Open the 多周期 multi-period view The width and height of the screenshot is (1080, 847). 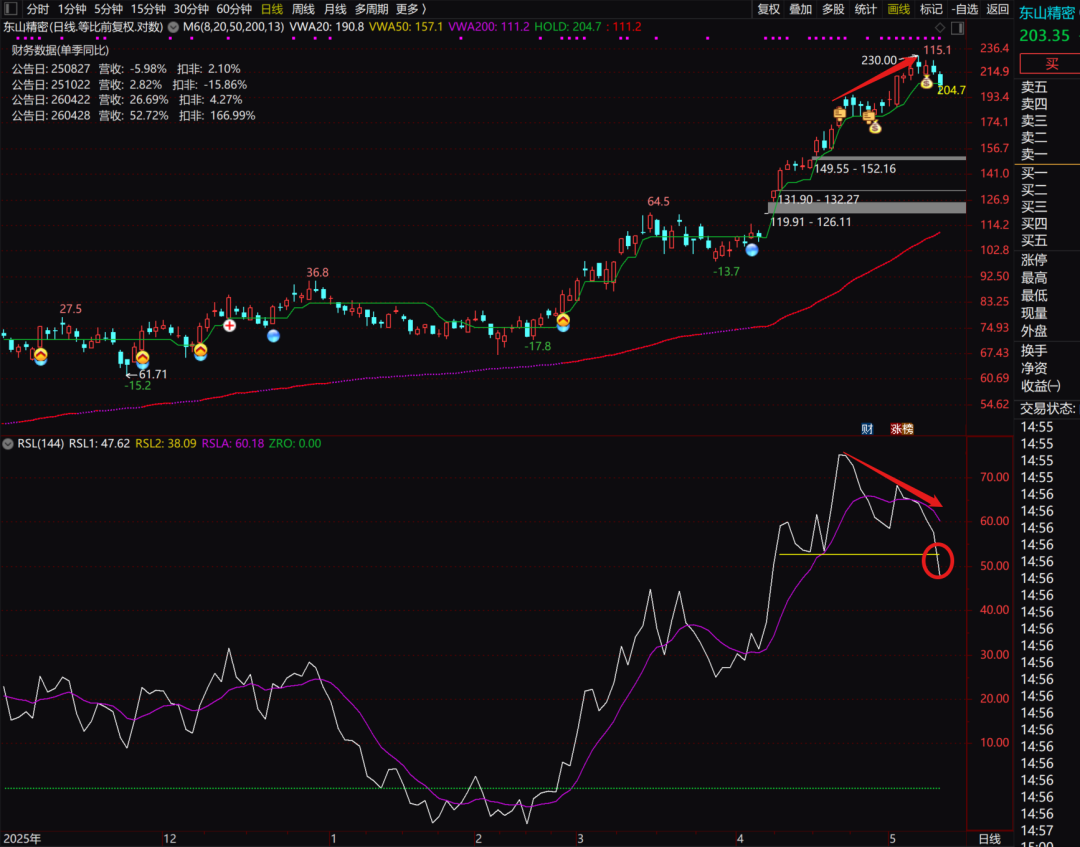371,9
